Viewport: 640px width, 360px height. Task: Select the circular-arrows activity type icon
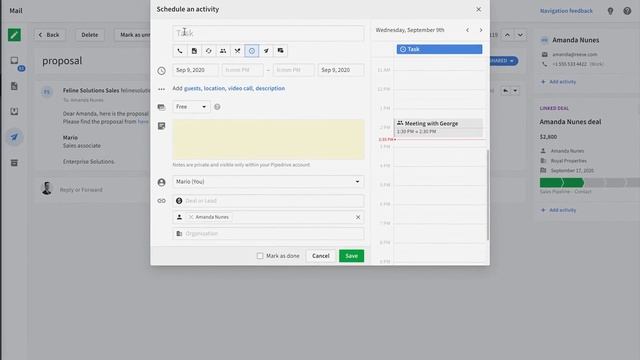(x=209, y=51)
